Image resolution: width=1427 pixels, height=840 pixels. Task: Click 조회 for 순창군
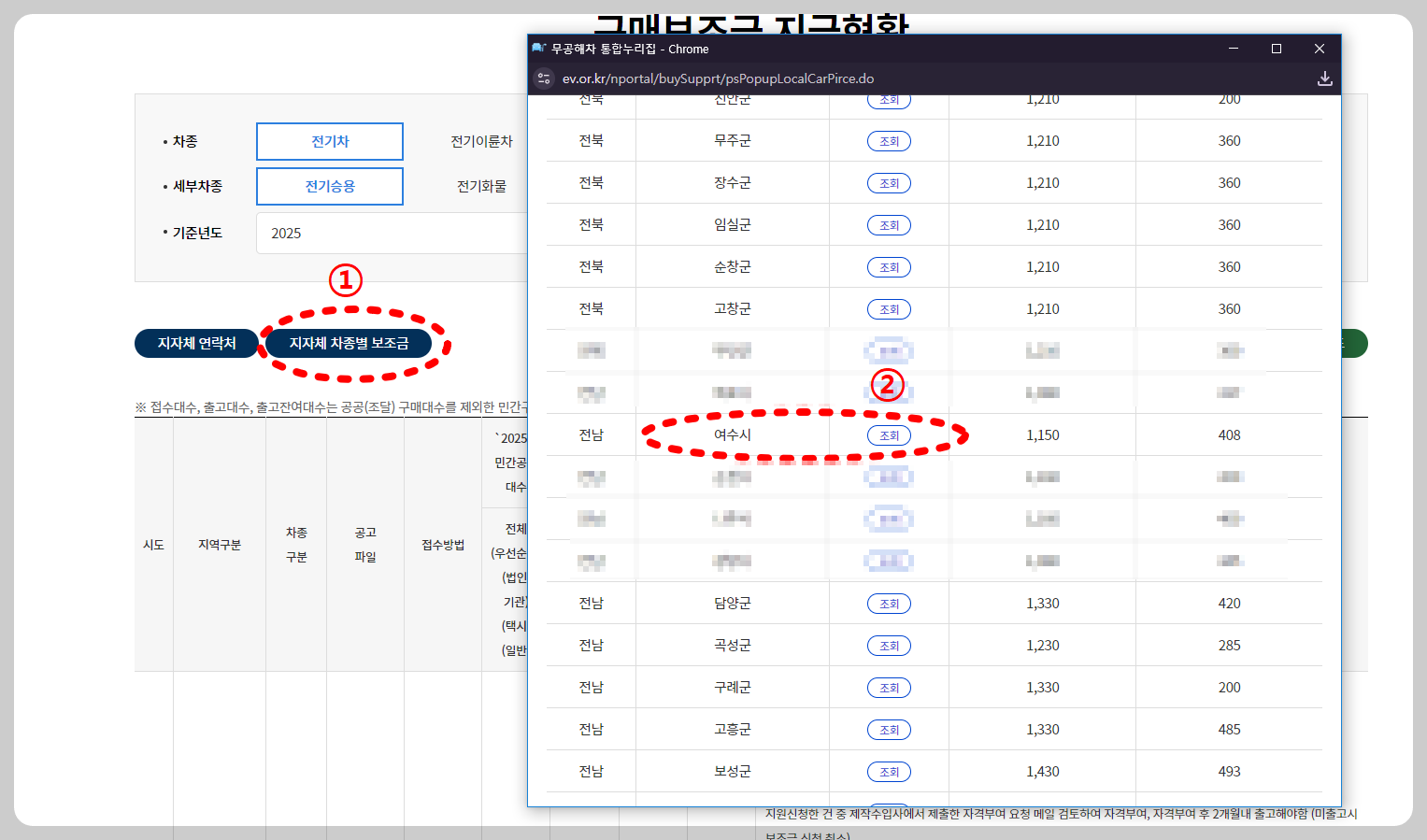889,266
